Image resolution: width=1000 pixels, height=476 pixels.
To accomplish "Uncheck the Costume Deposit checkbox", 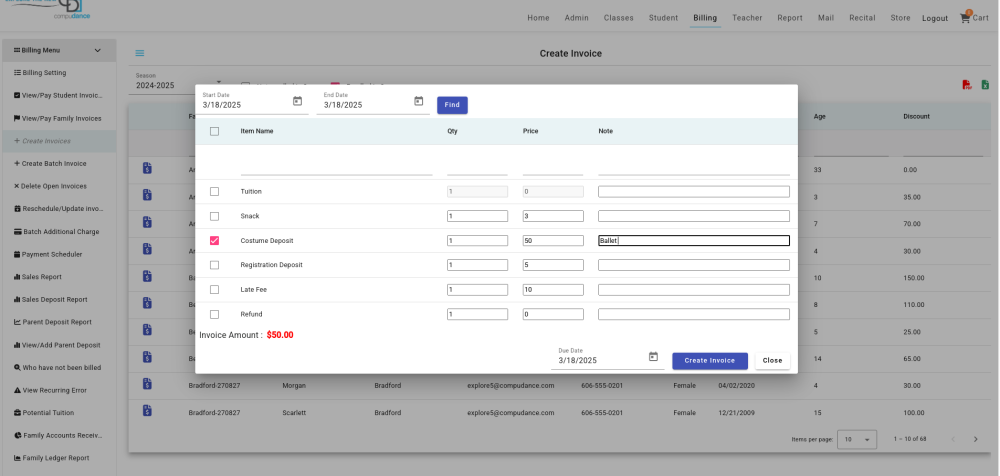I will (x=214, y=241).
